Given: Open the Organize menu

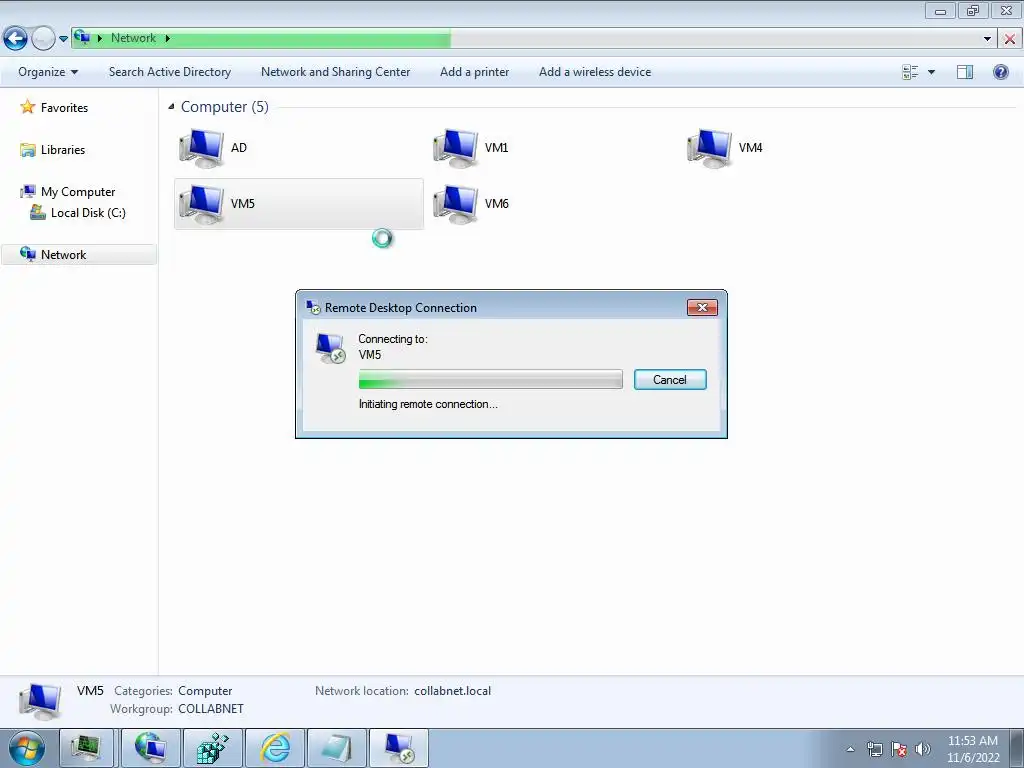Looking at the screenshot, I should (x=48, y=72).
